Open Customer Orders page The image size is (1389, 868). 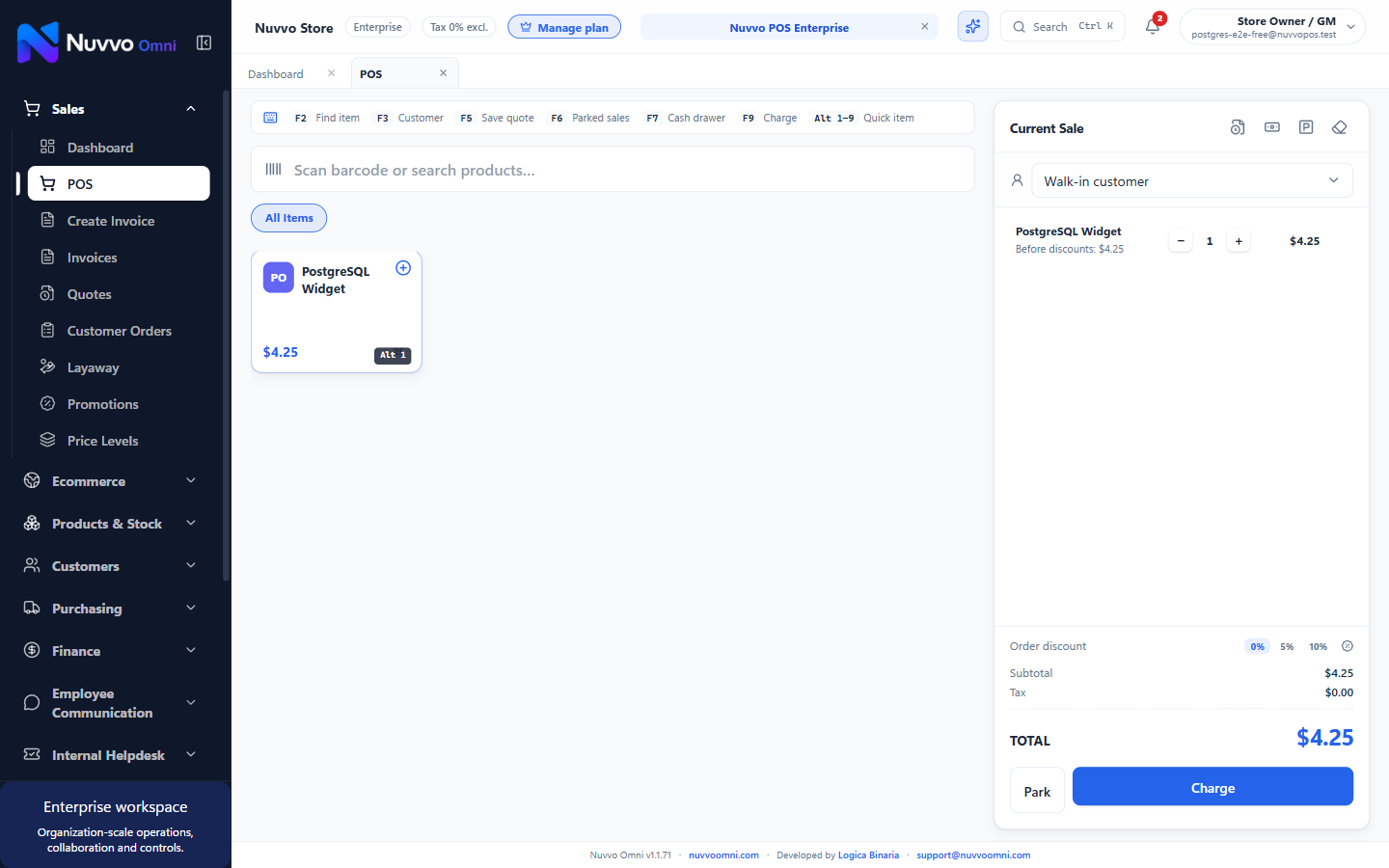[x=119, y=331]
